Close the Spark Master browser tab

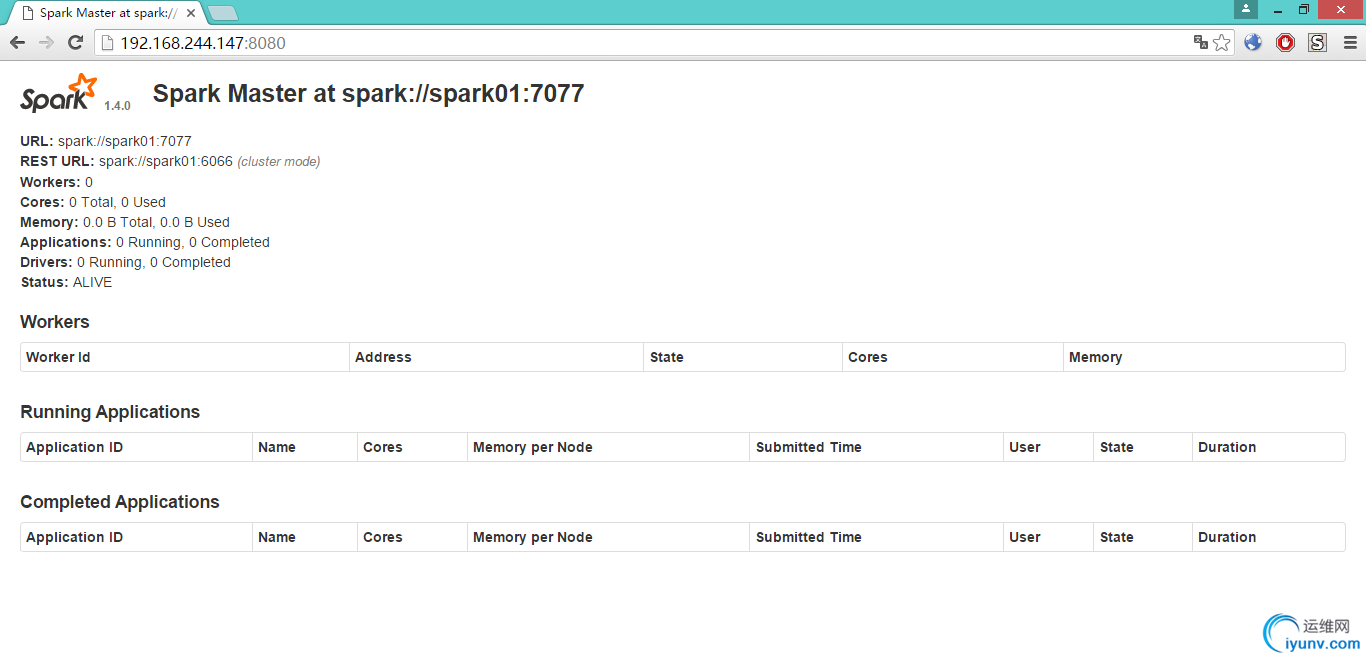(191, 13)
